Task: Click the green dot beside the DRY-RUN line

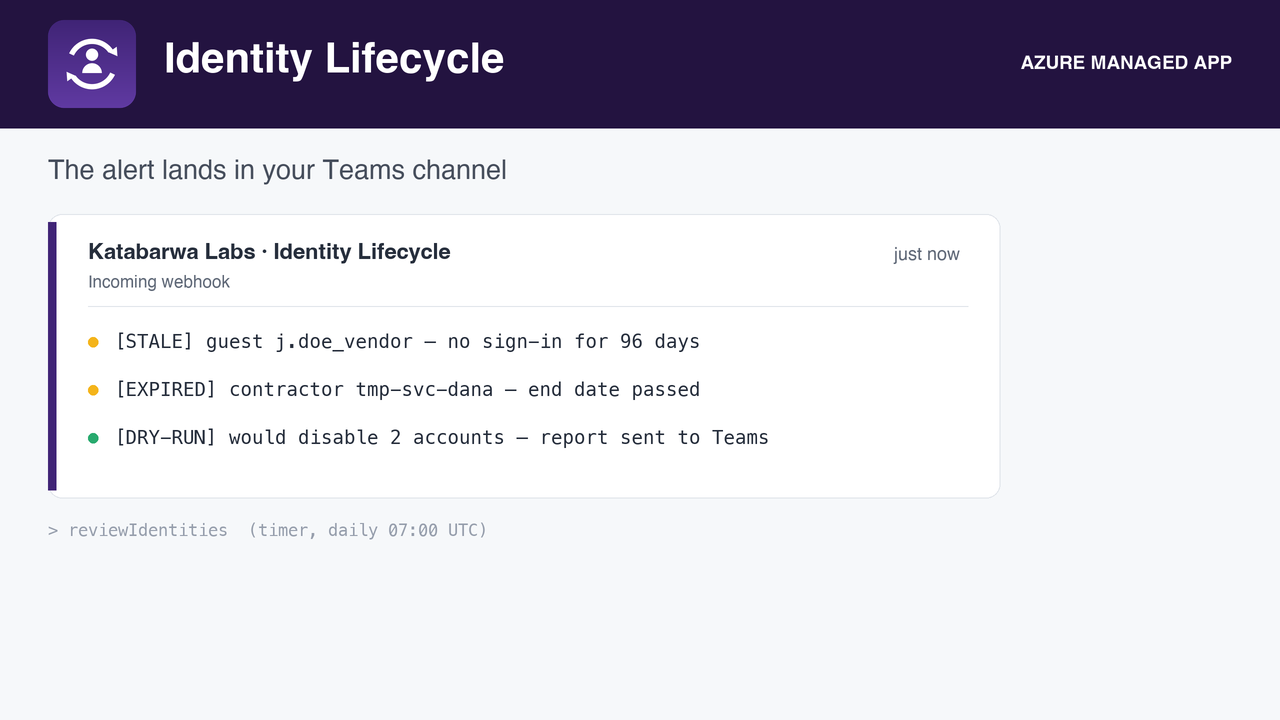Action: click(x=93, y=438)
